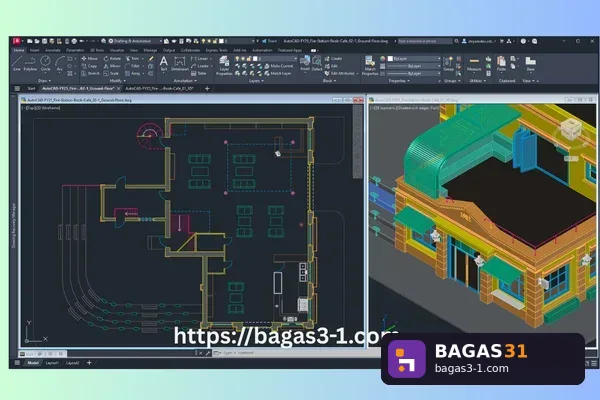
Task: Click Edit Attributes button
Action: point(339,73)
